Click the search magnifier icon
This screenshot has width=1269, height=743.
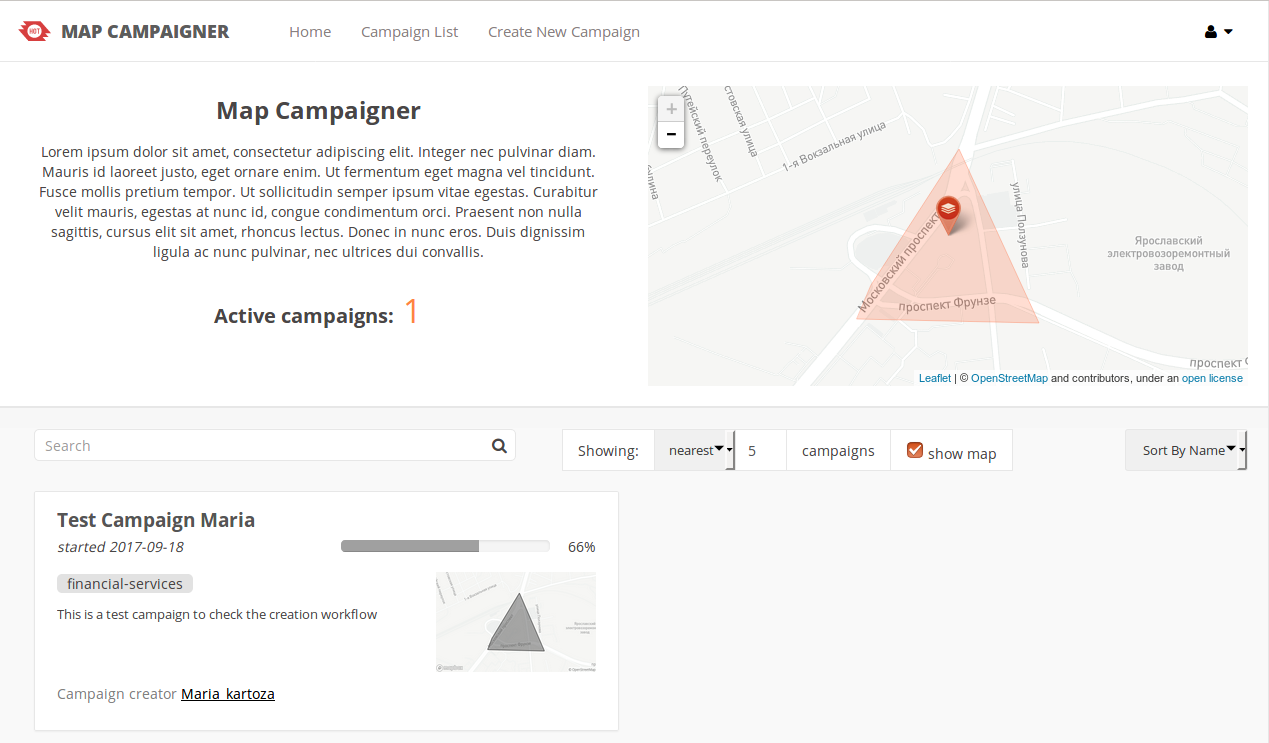click(499, 444)
